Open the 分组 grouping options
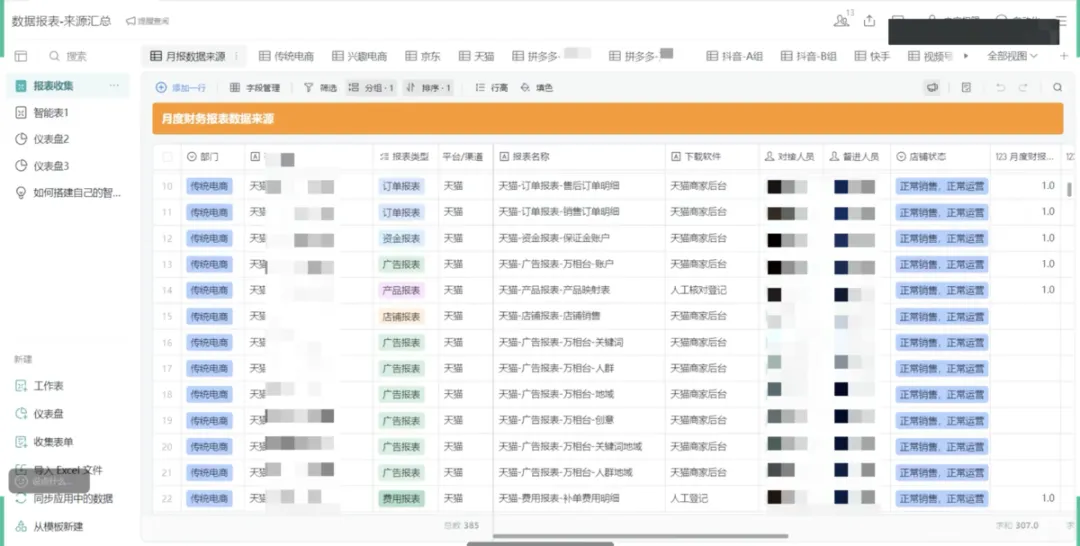Screen dimensions: 1080x546 click(x=371, y=88)
